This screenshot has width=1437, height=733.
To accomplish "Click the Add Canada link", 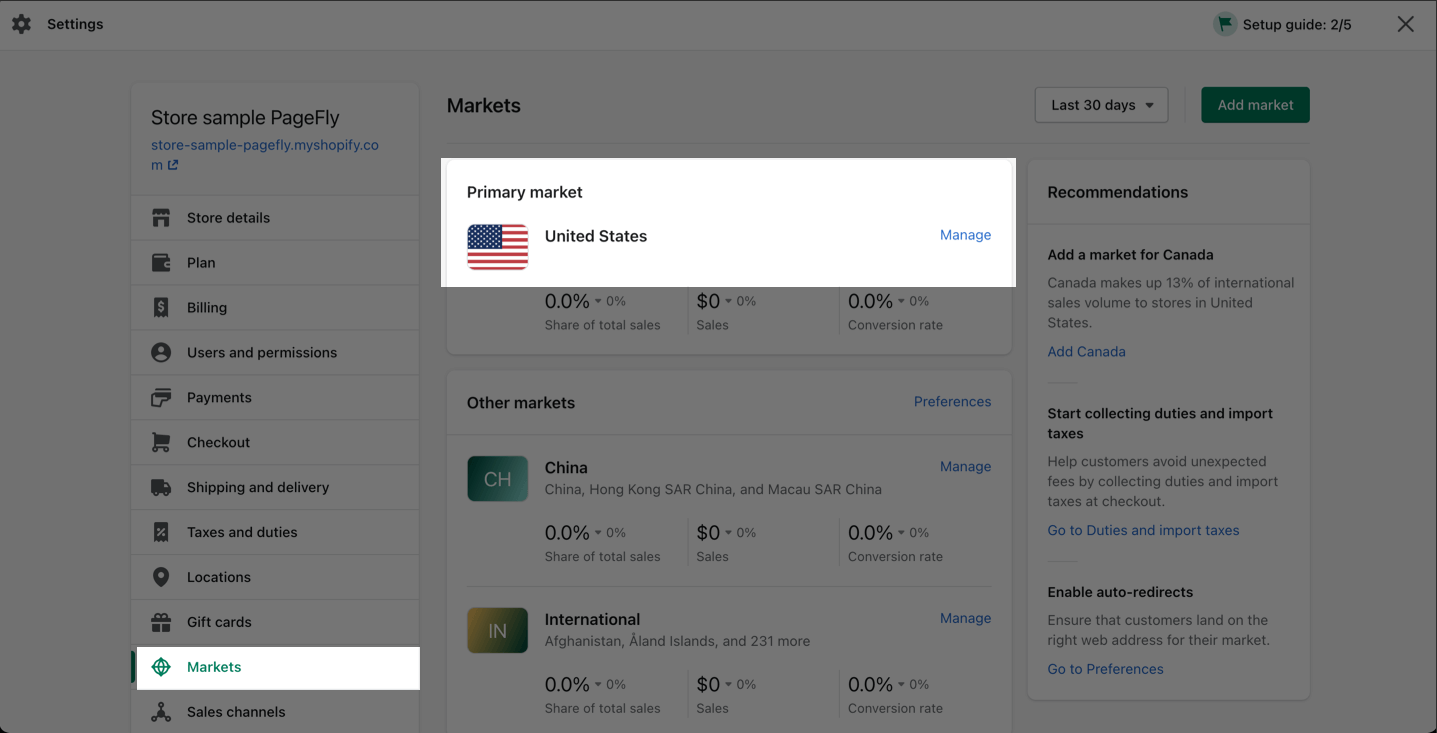I will [x=1086, y=352].
